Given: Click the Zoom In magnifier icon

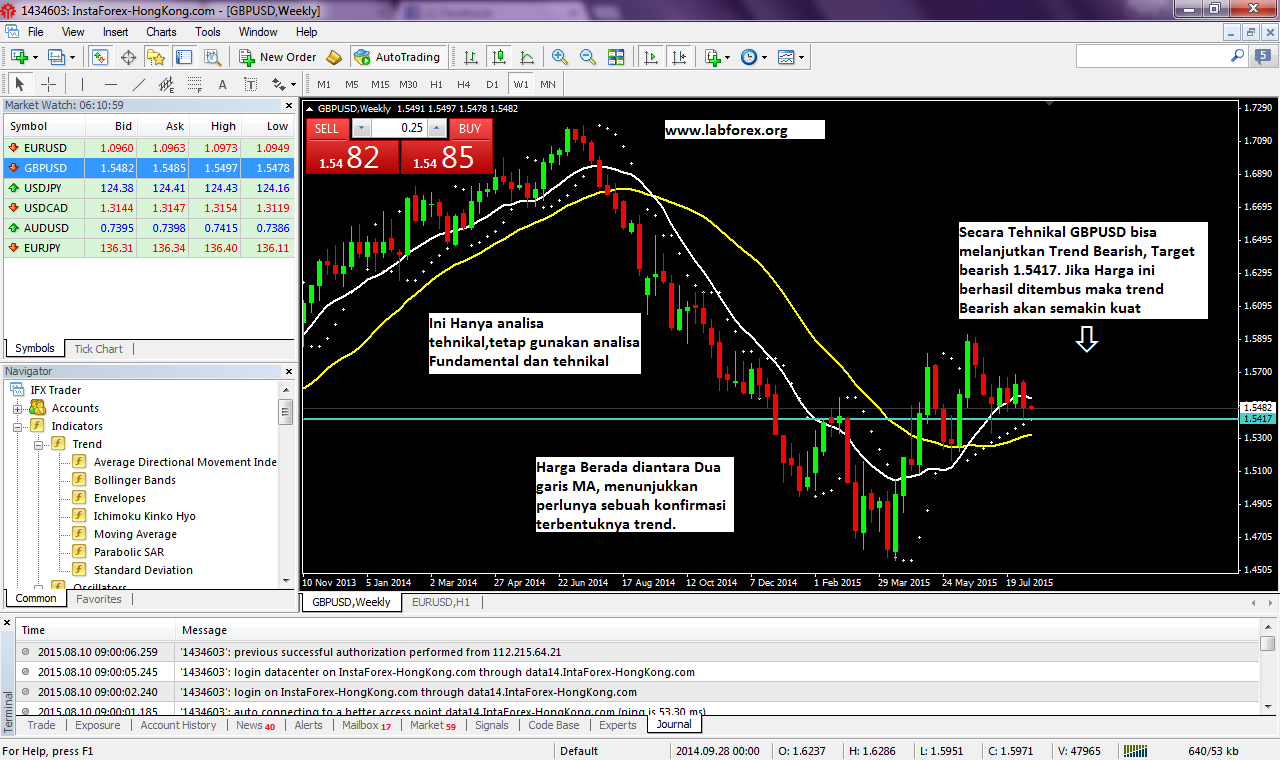Looking at the screenshot, I should coord(560,57).
